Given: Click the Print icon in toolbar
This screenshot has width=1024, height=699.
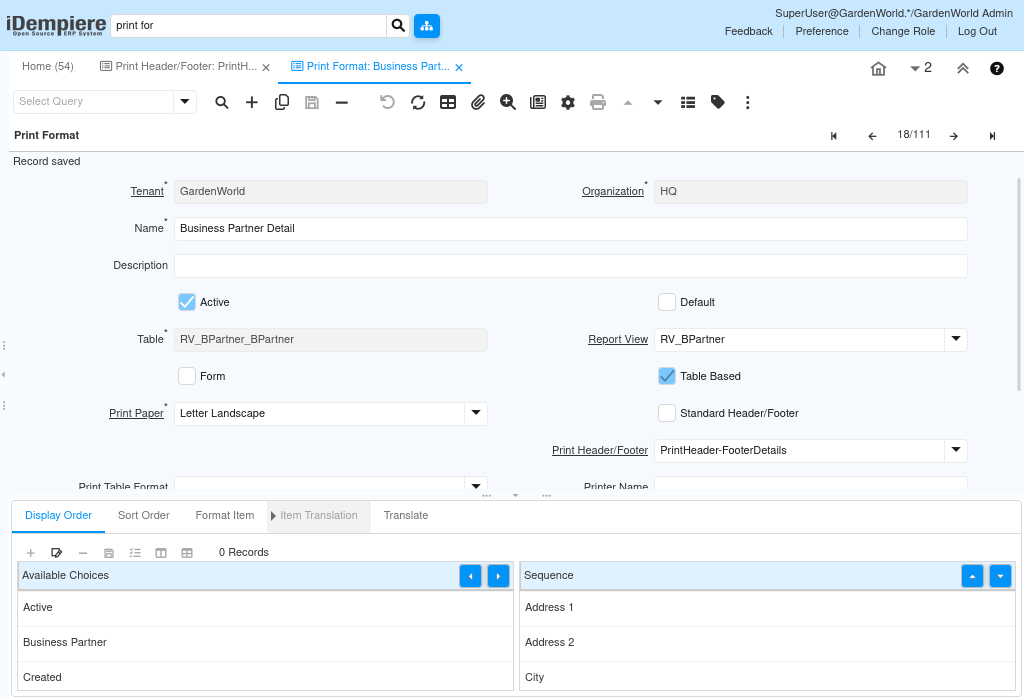Looking at the screenshot, I should coord(598,103).
